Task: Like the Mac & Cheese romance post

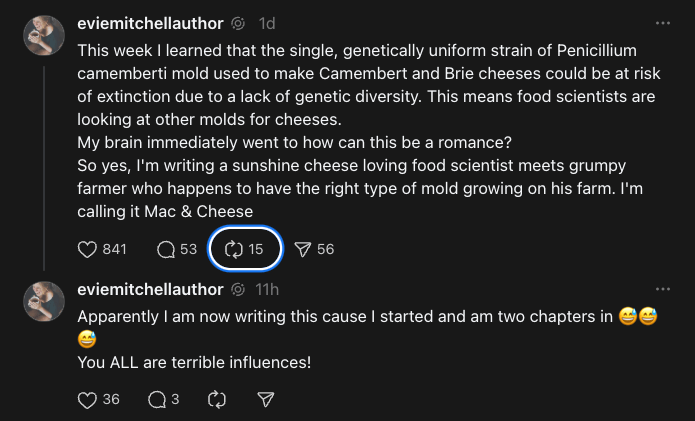Action: coord(88,249)
